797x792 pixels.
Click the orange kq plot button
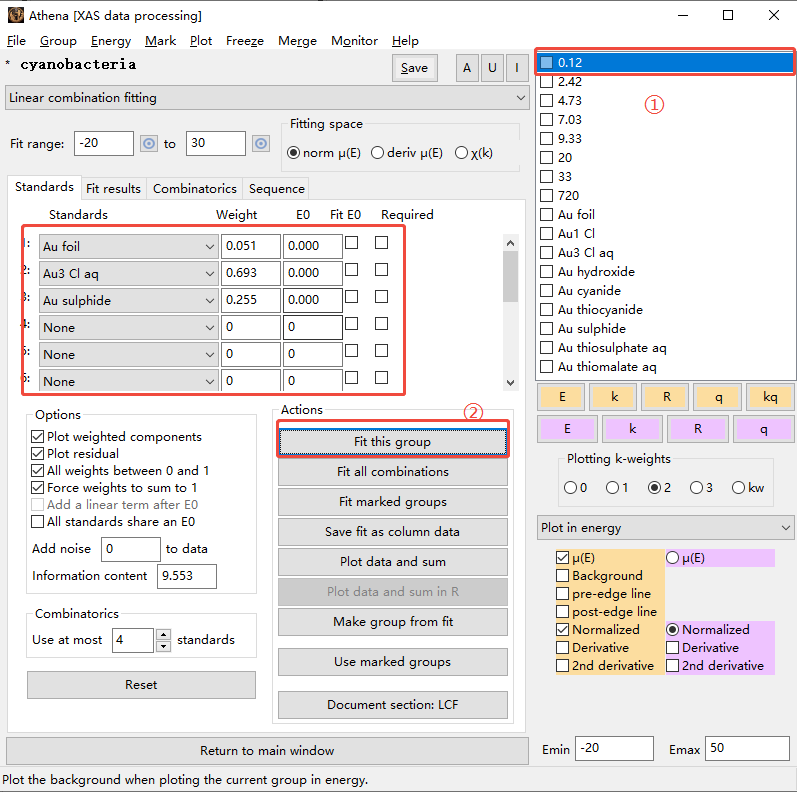(769, 396)
